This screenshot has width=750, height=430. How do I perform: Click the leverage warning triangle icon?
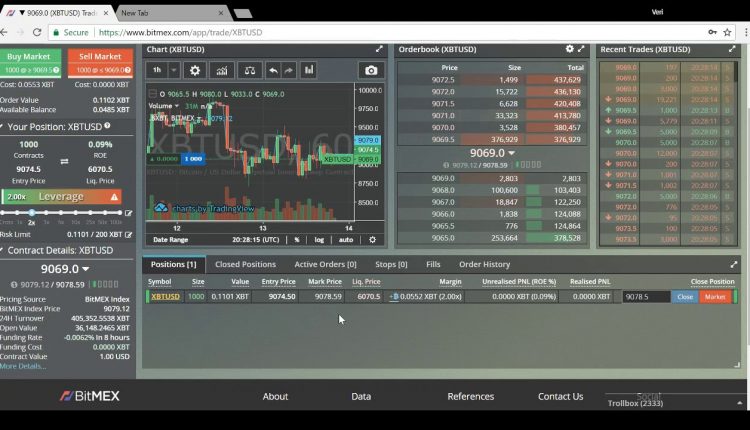pyautogui.click(x=114, y=197)
